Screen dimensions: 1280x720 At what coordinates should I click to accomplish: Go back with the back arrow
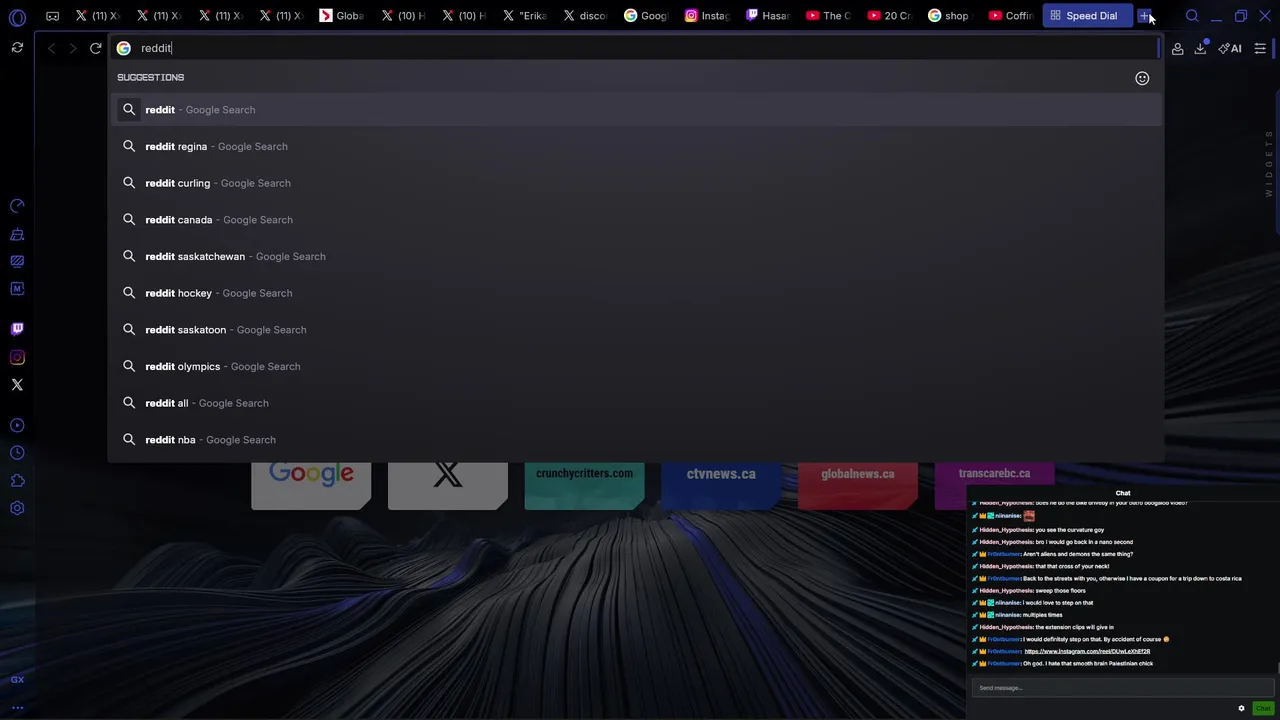pyautogui.click(x=52, y=48)
